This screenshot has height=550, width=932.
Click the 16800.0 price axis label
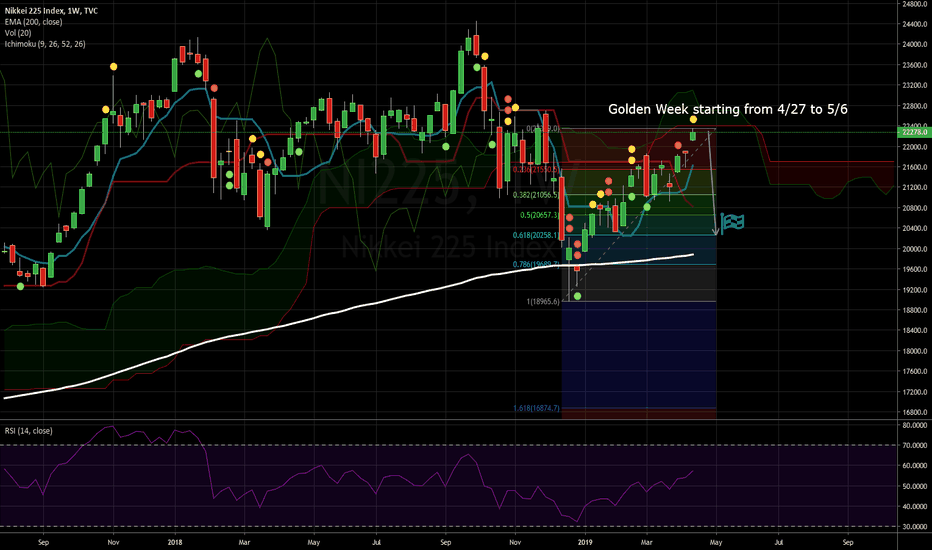pyautogui.click(x=914, y=412)
